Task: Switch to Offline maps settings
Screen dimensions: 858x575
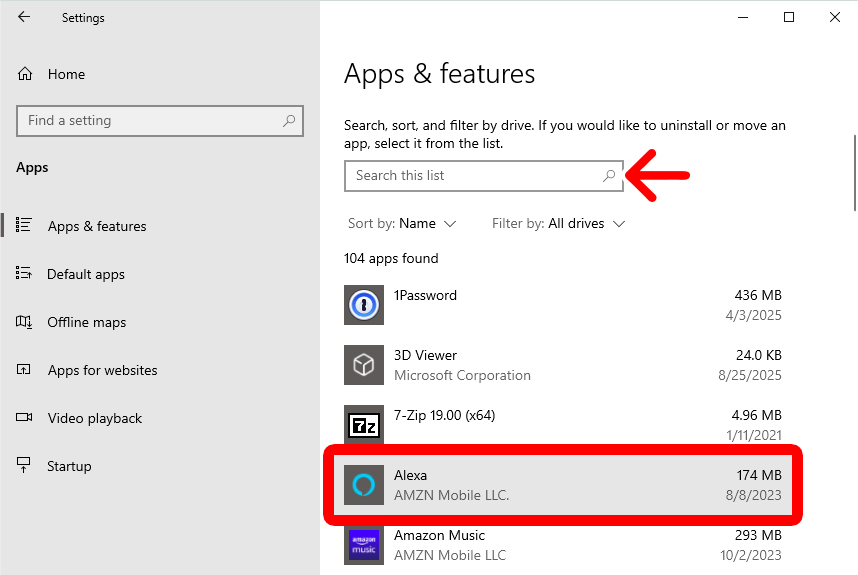Action: click(x=86, y=322)
